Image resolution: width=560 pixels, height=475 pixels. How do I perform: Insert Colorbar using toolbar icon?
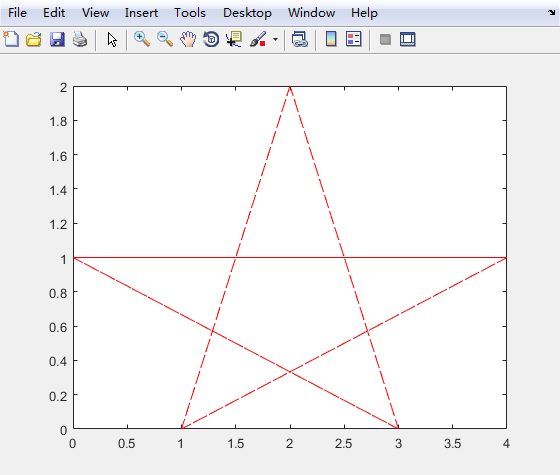331,39
